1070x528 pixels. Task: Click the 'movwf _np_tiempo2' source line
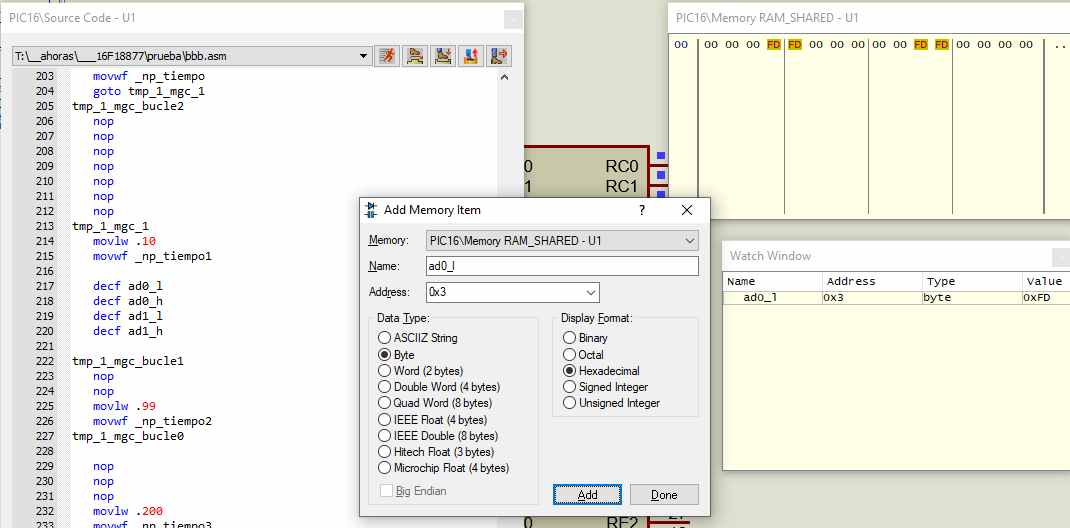point(152,421)
